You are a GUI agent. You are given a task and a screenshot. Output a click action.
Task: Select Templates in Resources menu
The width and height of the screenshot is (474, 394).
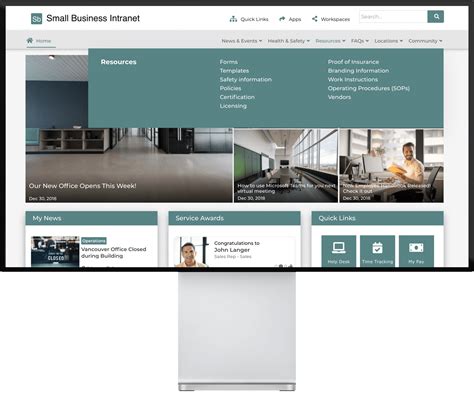tap(234, 71)
